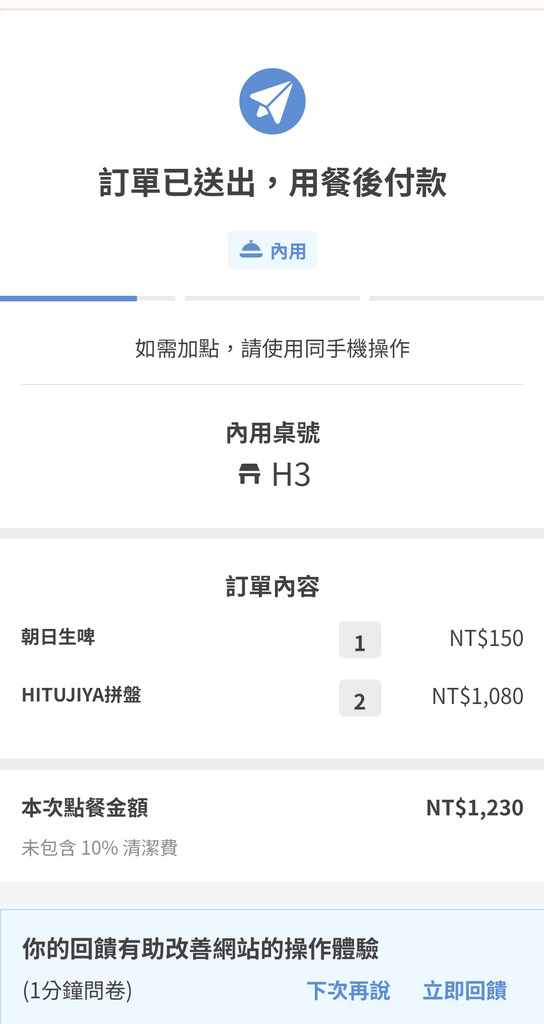This screenshot has width=544, height=1024.
Task: Click the H3 table number
Action: (x=291, y=475)
